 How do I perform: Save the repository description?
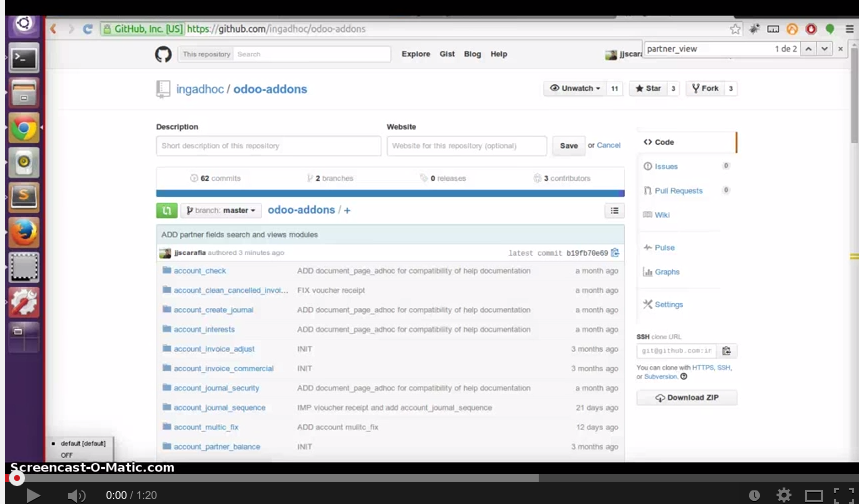[x=569, y=146]
